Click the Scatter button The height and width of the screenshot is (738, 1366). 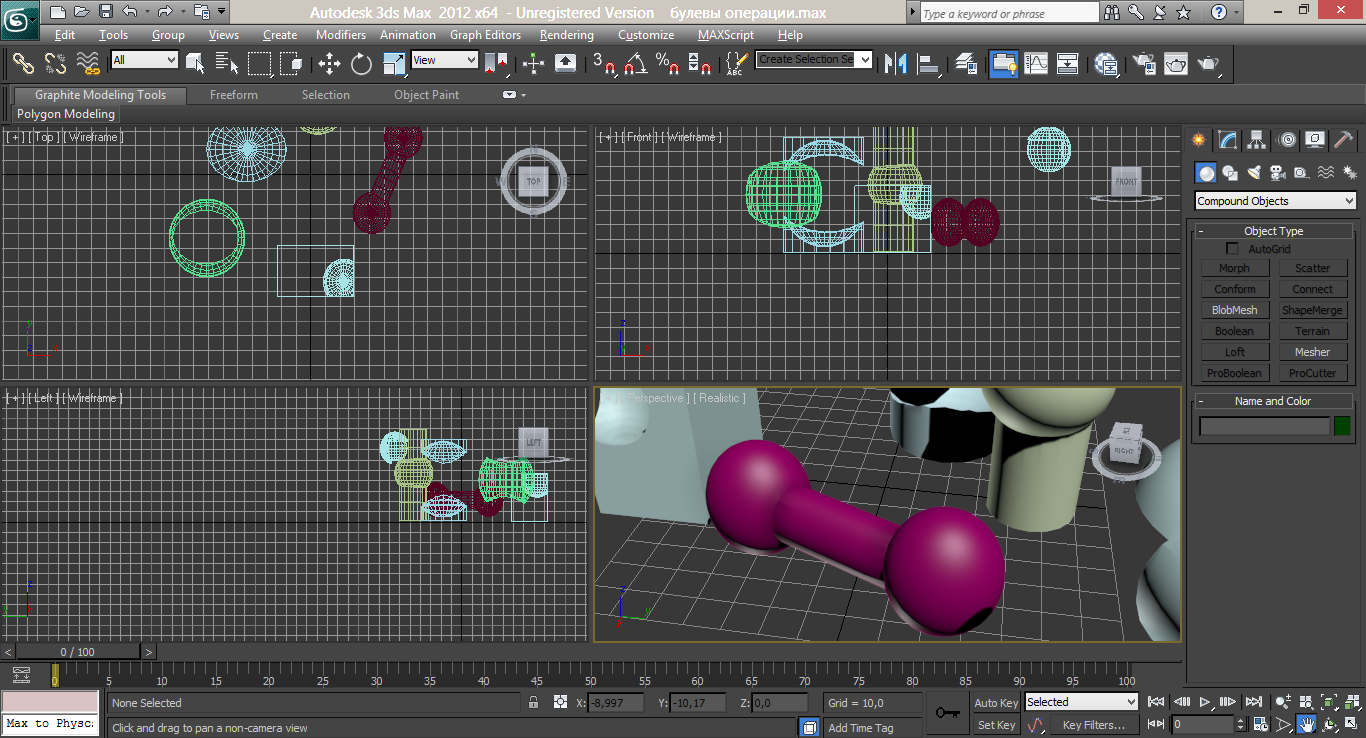click(1312, 268)
